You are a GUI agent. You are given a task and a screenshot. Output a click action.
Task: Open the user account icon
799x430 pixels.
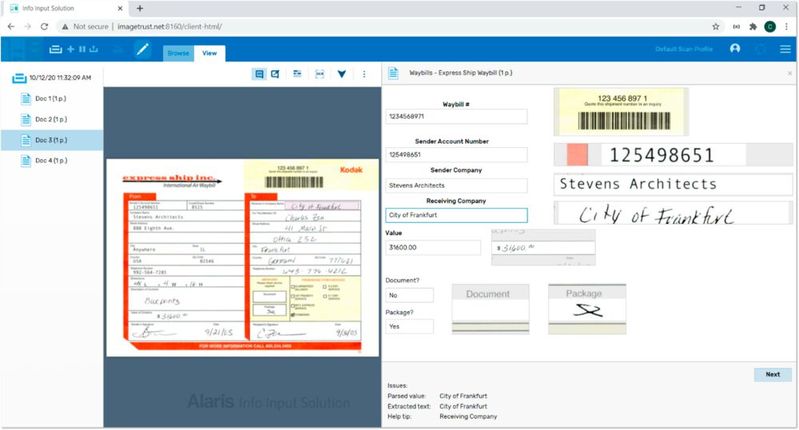pos(735,48)
